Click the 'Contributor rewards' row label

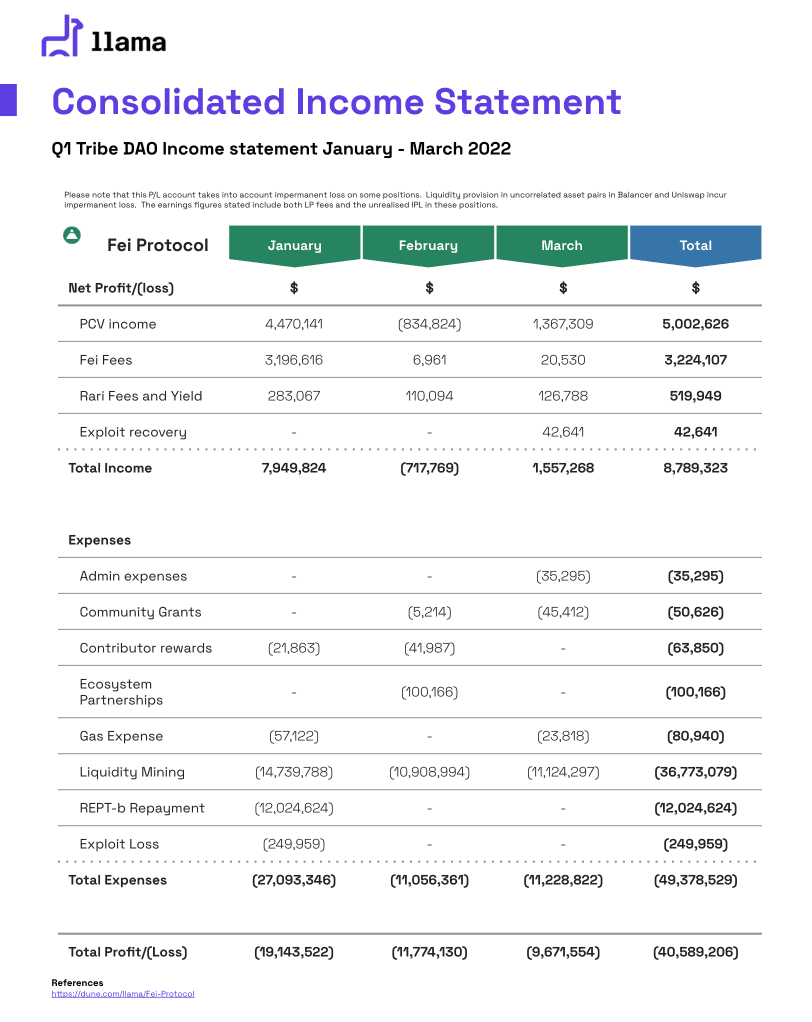[146, 648]
